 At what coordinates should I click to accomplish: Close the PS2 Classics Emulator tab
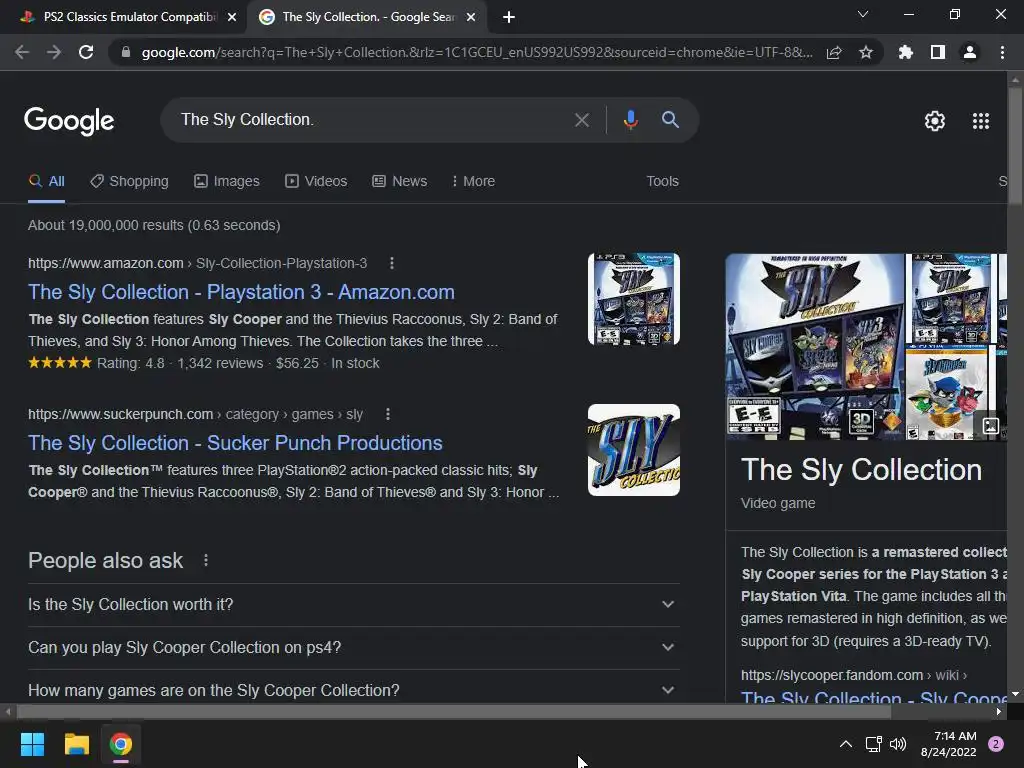pyautogui.click(x=232, y=18)
